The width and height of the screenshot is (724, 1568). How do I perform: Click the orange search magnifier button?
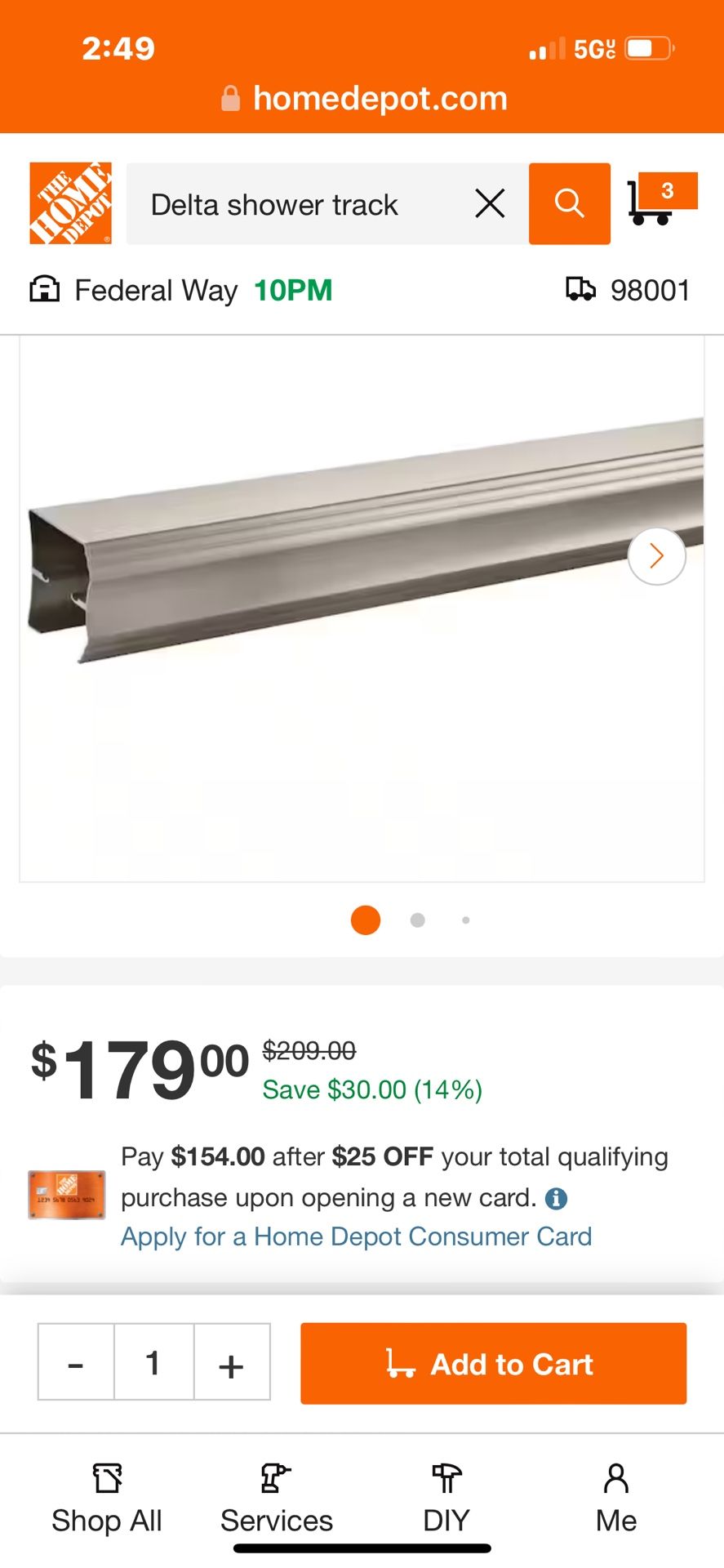click(570, 203)
